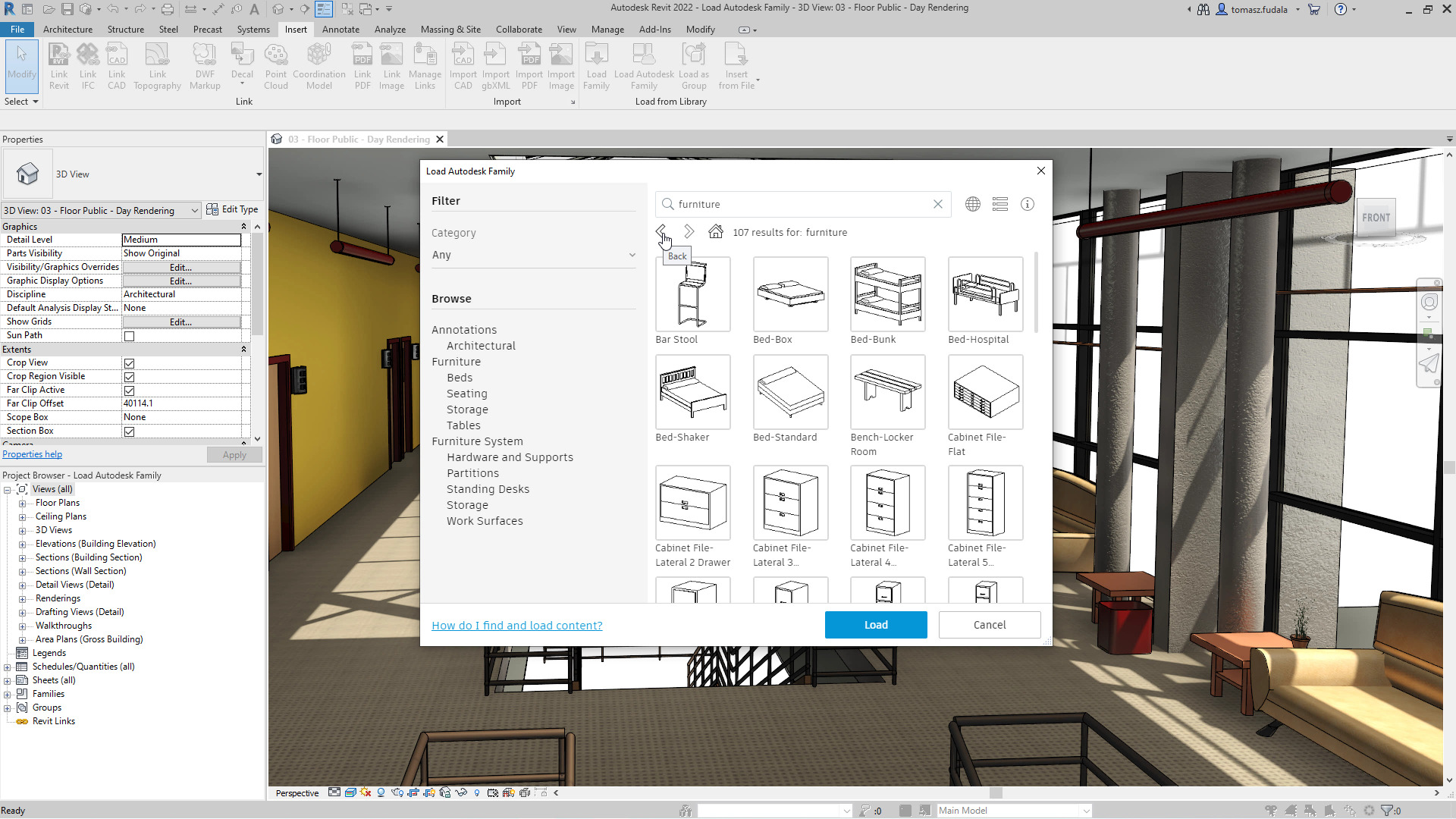
Task: Open the Properties help link
Action: (x=33, y=455)
